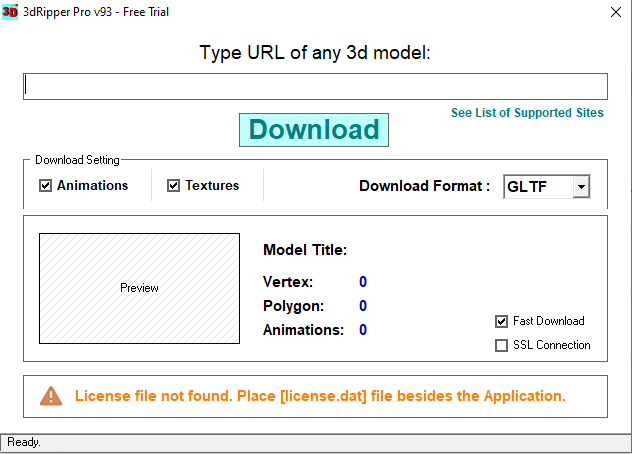Click the license file not found message

(320, 396)
